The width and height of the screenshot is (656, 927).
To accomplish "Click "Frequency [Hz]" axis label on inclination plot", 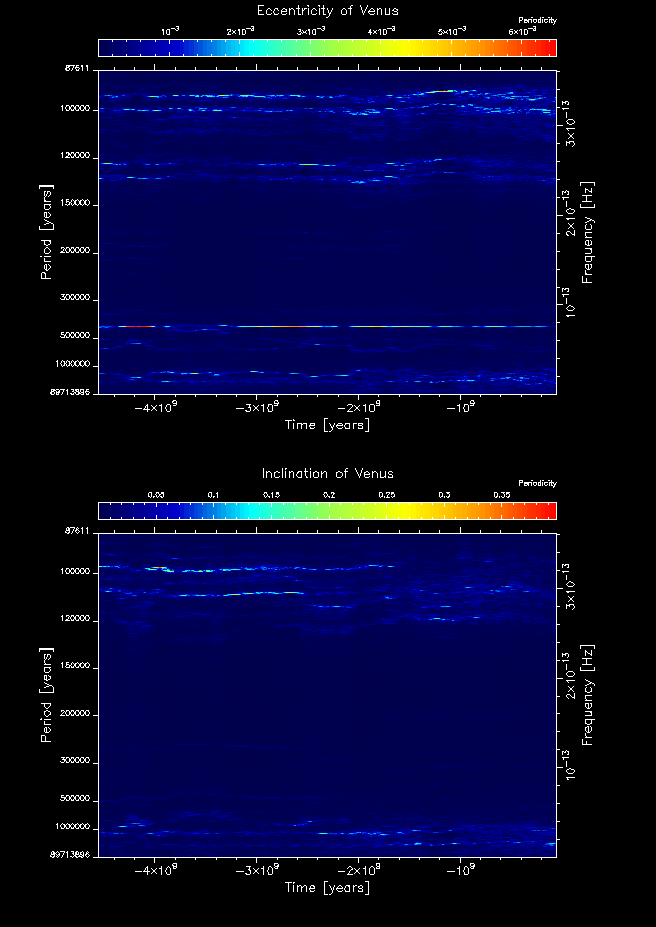I will [x=588, y=695].
